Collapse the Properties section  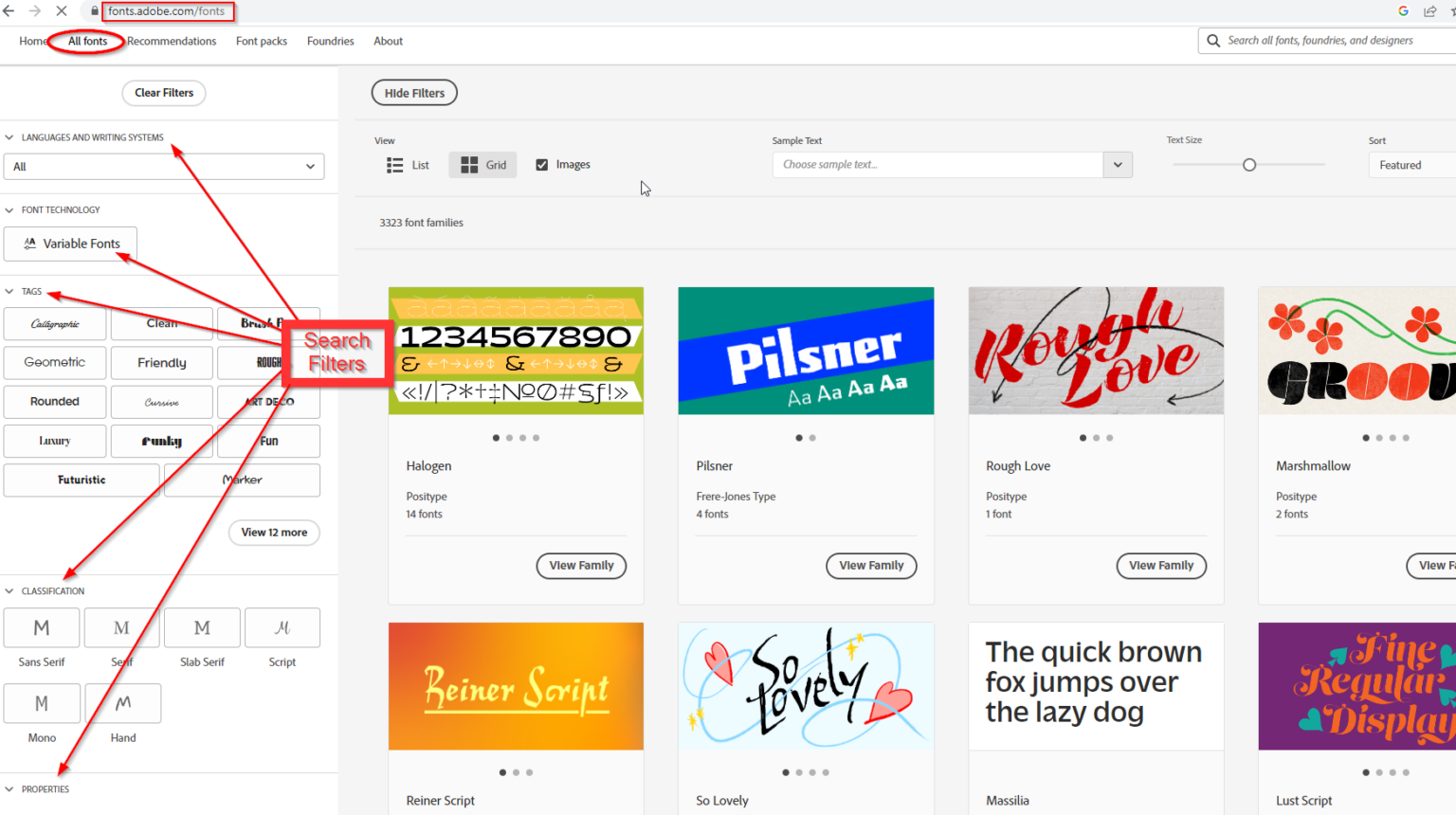[x=9, y=789]
